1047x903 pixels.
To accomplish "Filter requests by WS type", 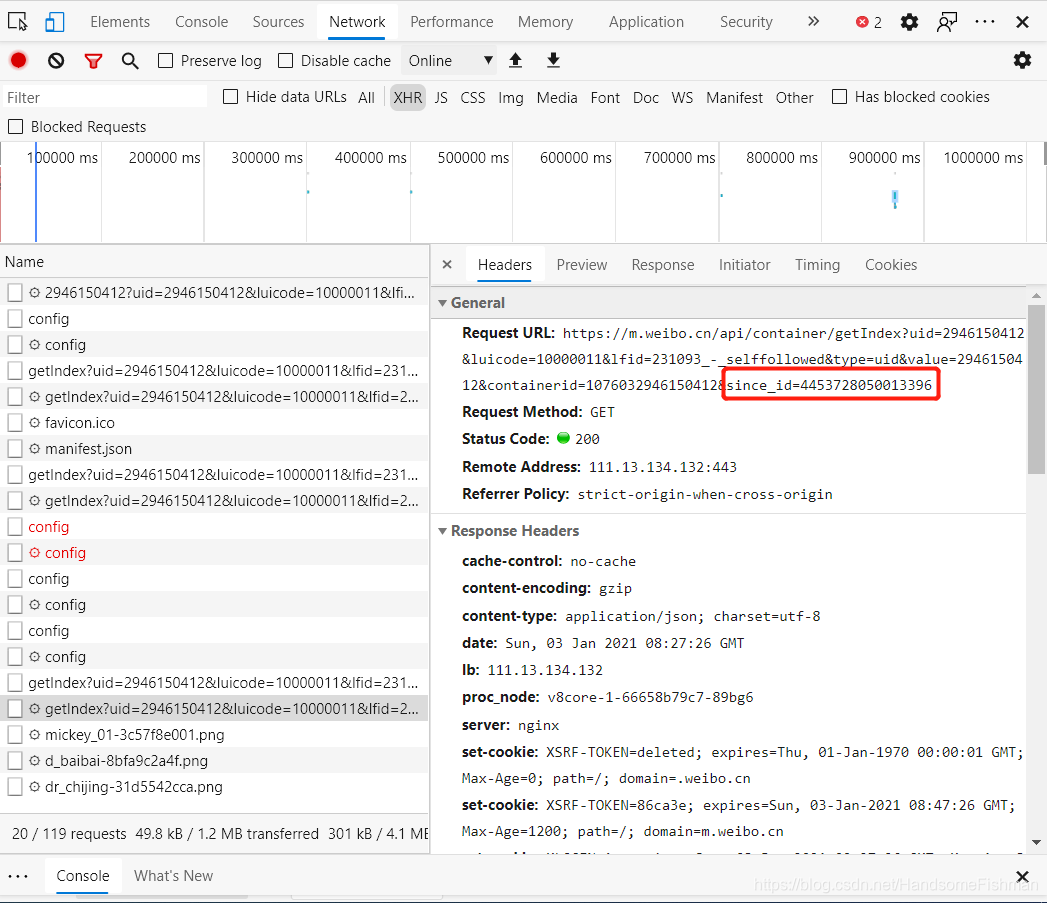I will pyautogui.click(x=682, y=98).
